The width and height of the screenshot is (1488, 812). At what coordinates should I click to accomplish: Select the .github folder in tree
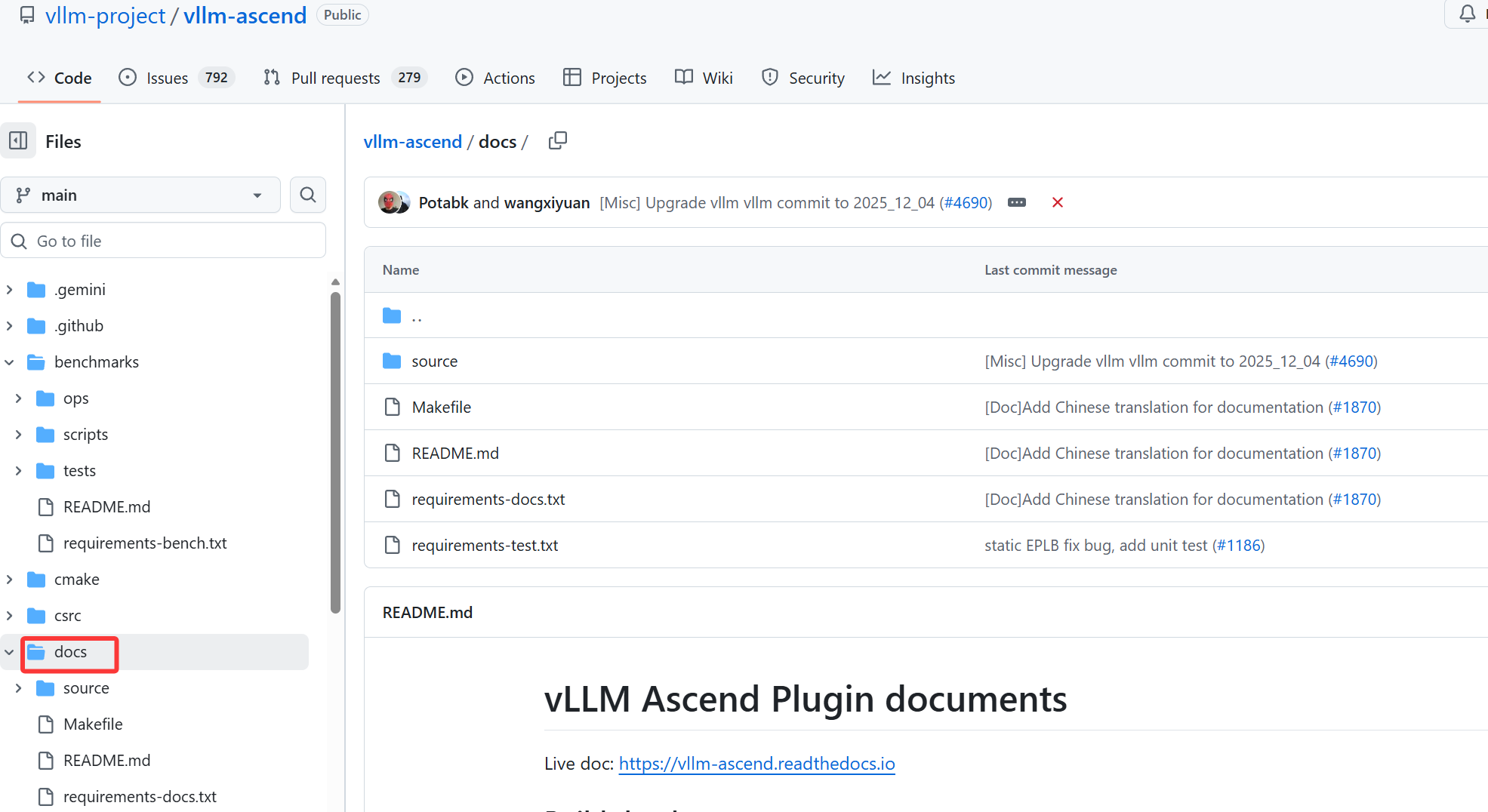79,326
